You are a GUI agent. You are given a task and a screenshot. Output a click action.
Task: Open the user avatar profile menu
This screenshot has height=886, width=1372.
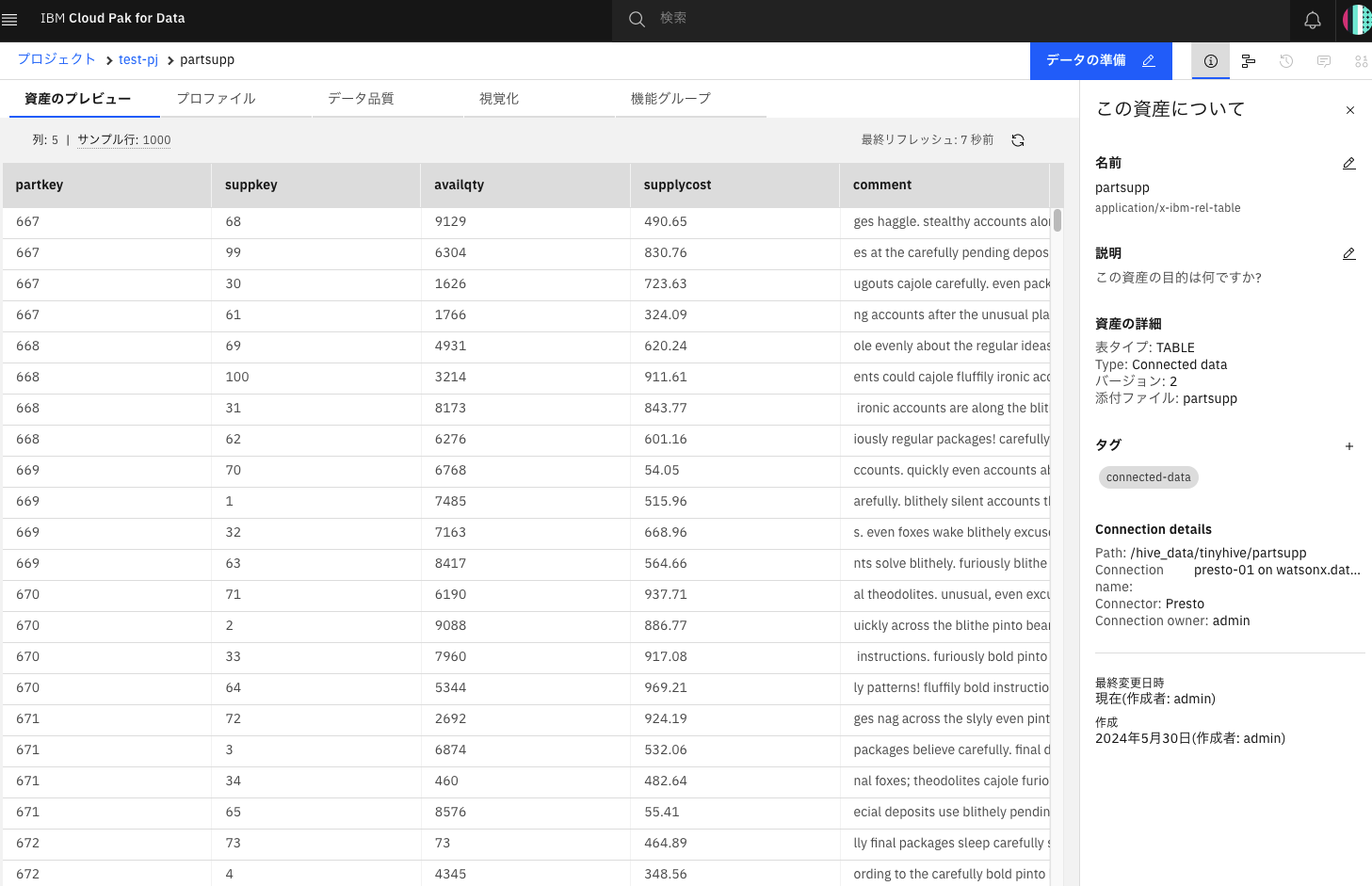point(1357,20)
